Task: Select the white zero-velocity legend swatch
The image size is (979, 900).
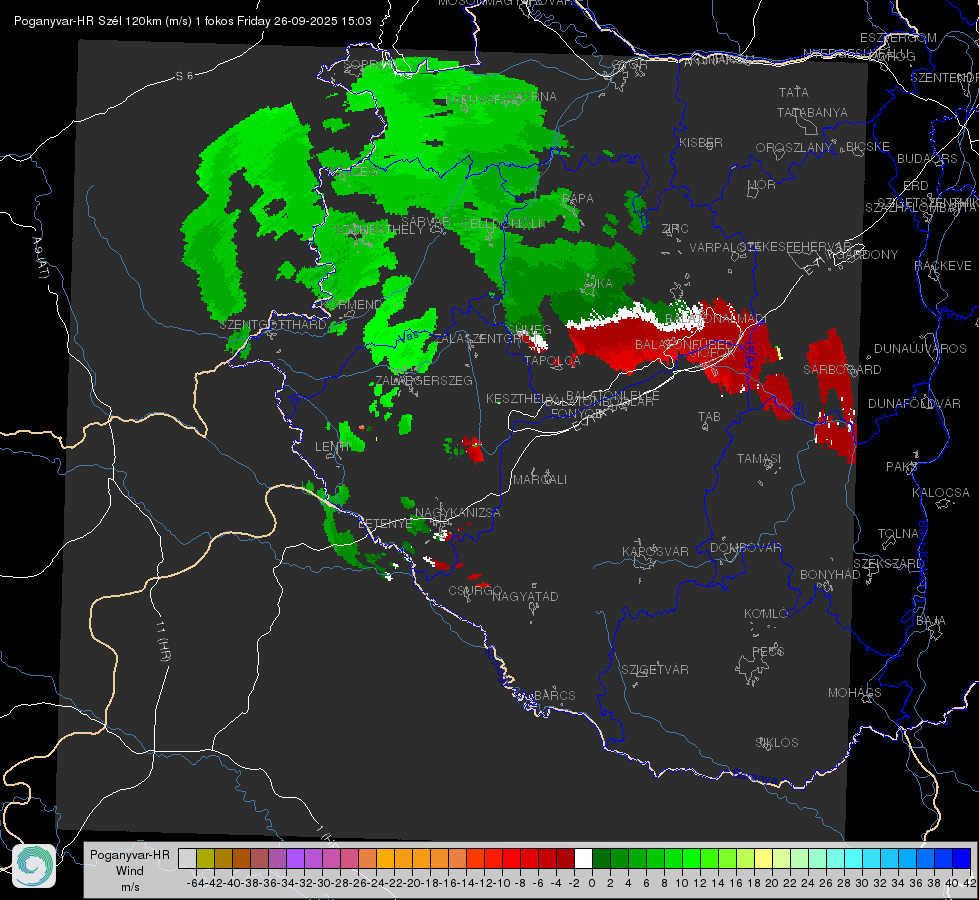Action: [x=583, y=859]
